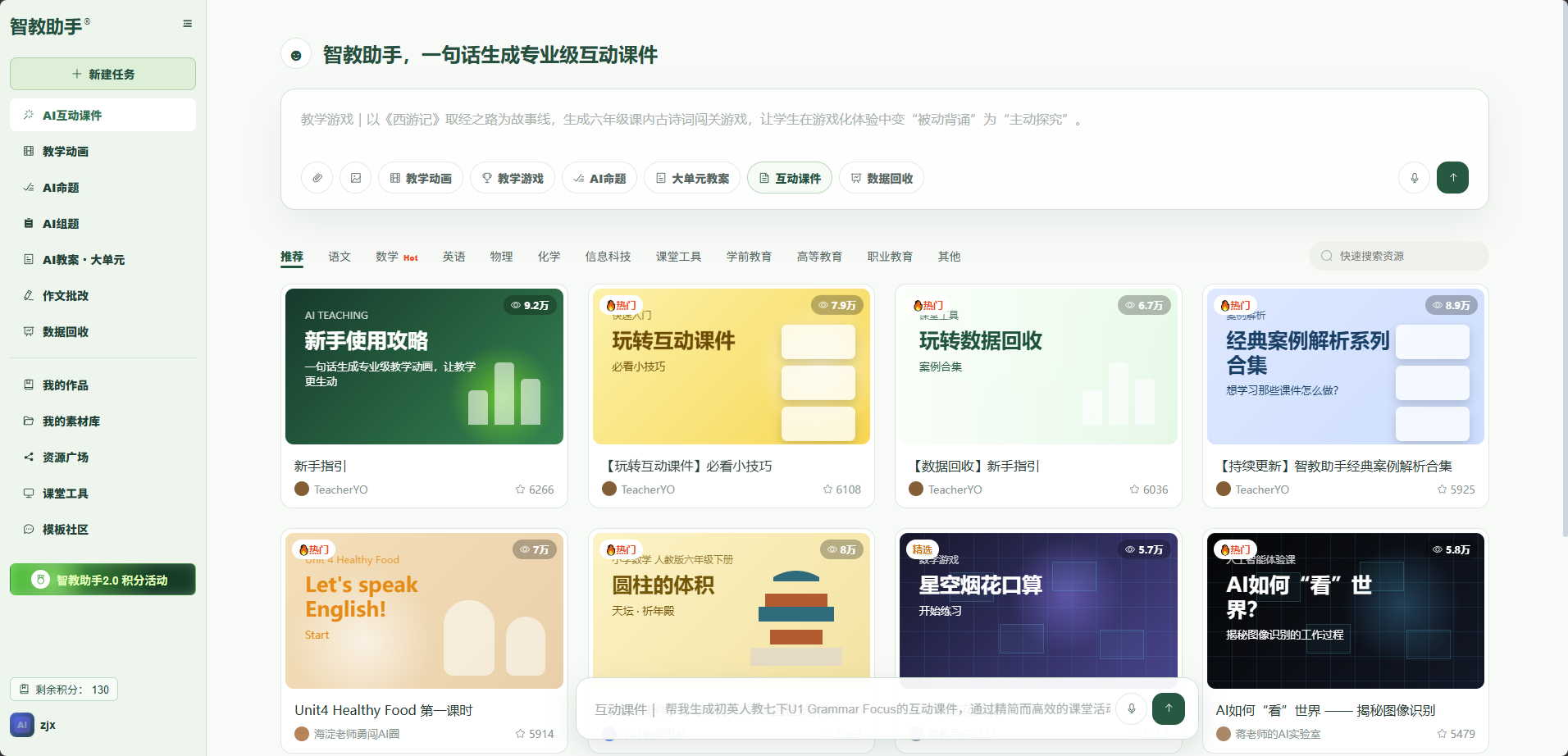The image size is (1568, 756).
Task: Open 我的作品 in the sidebar
Action: click(x=103, y=385)
